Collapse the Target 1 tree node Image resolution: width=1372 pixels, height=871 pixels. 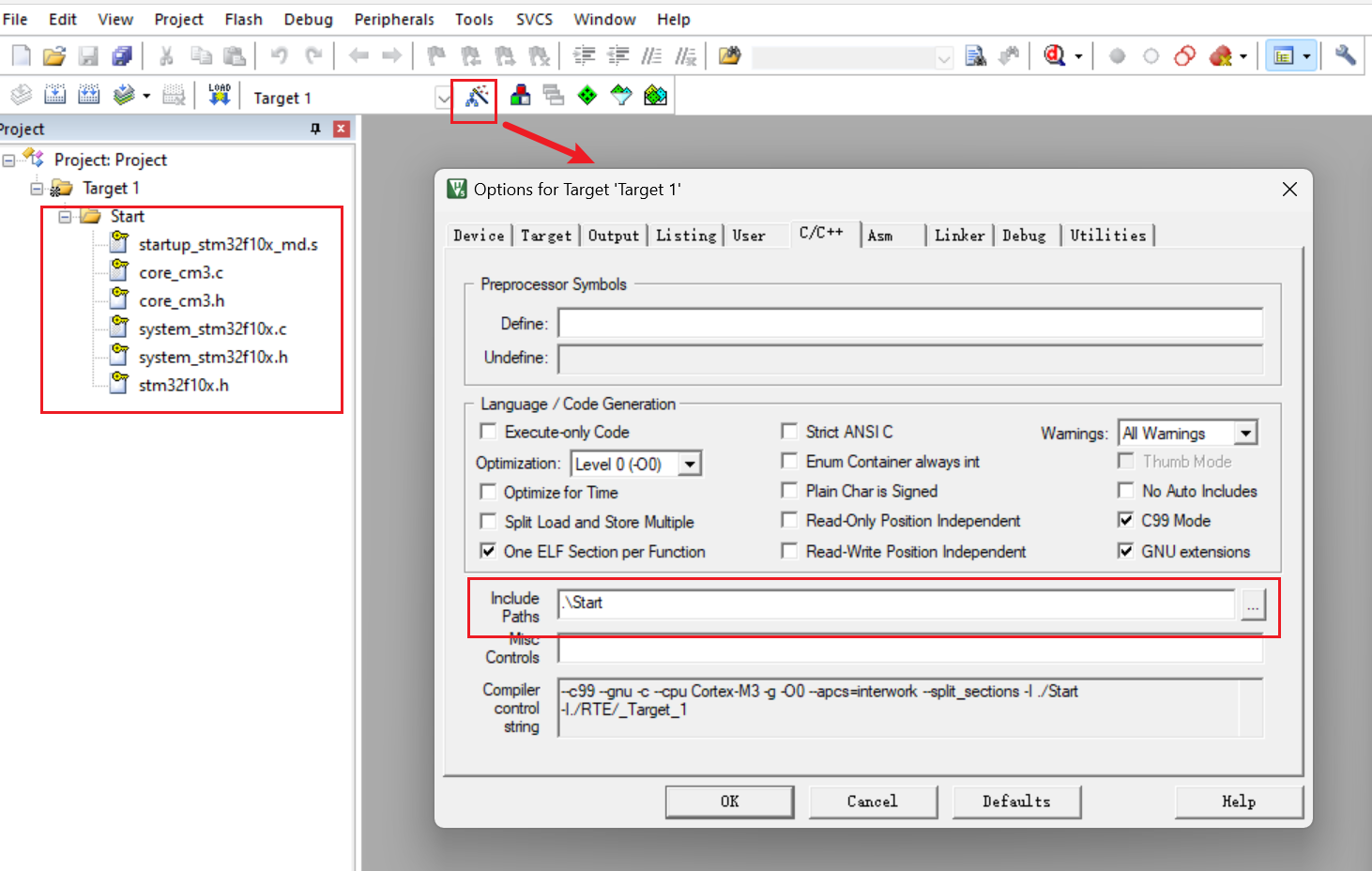click(x=37, y=189)
